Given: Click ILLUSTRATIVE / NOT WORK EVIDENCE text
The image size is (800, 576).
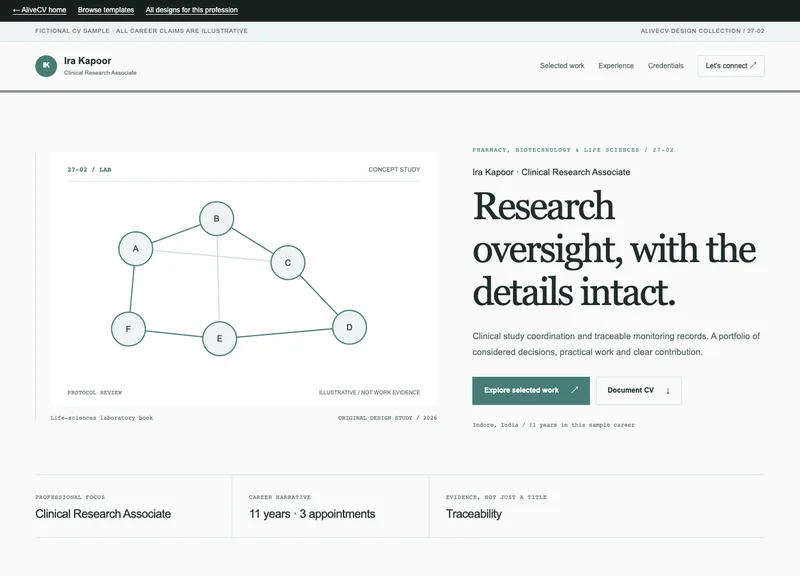Looking at the screenshot, I should click(369, 392).
